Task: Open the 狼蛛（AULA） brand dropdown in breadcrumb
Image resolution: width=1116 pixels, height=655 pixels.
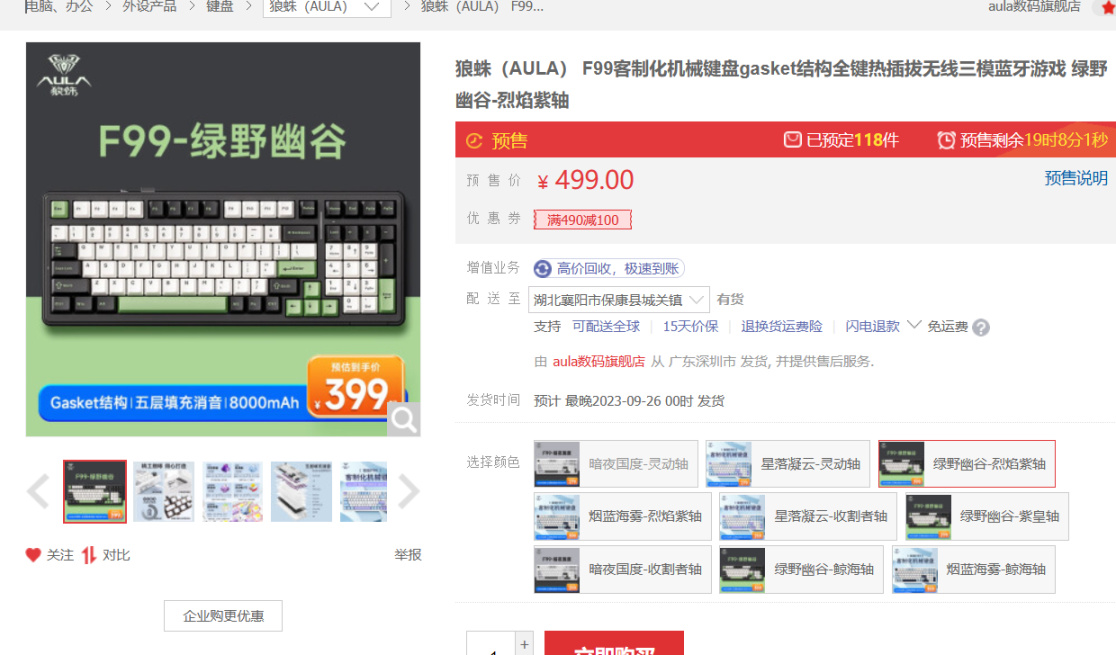Action: (327, 7)
